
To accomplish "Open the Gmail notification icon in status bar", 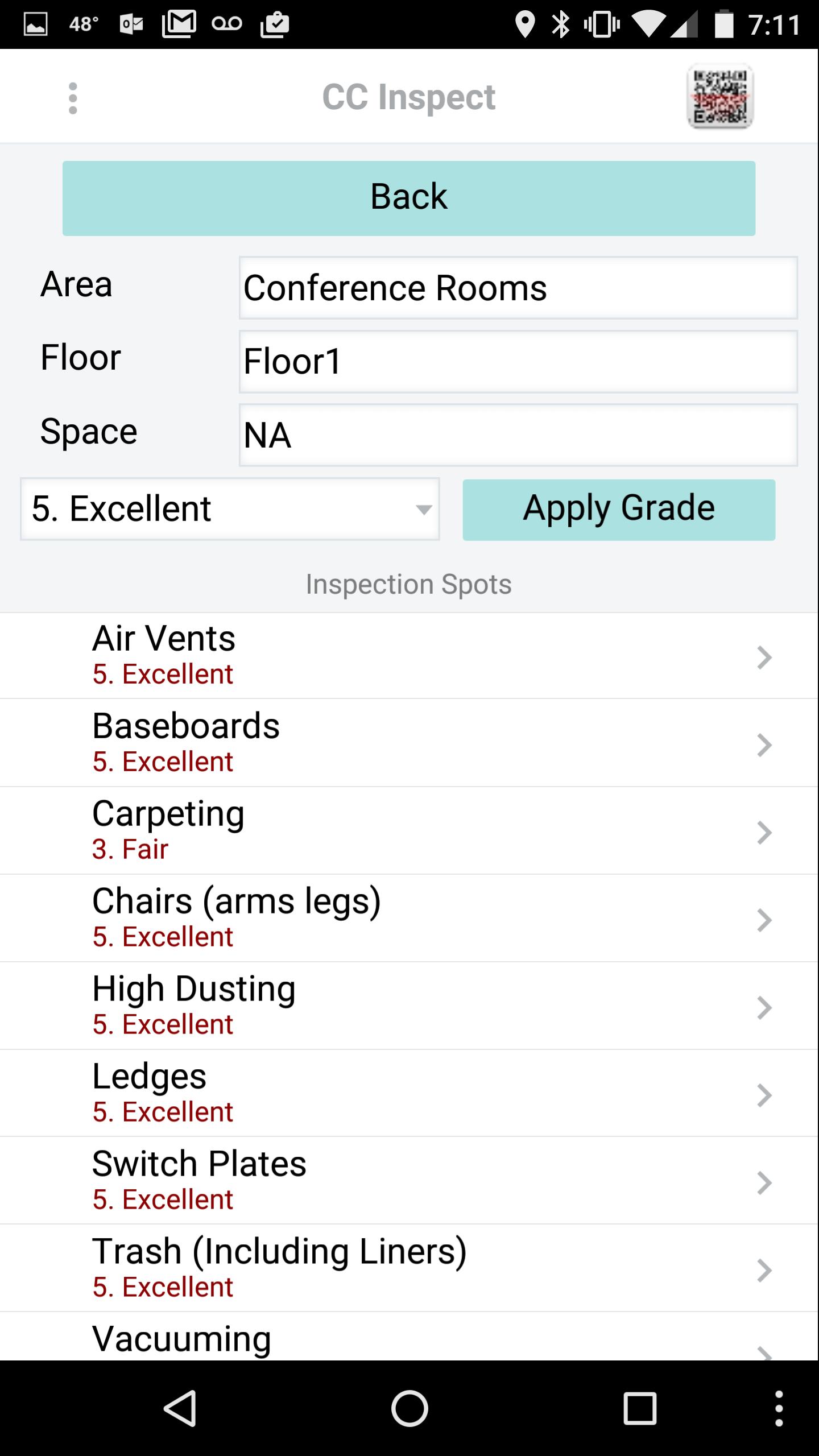I will click(x=180, y=24).
